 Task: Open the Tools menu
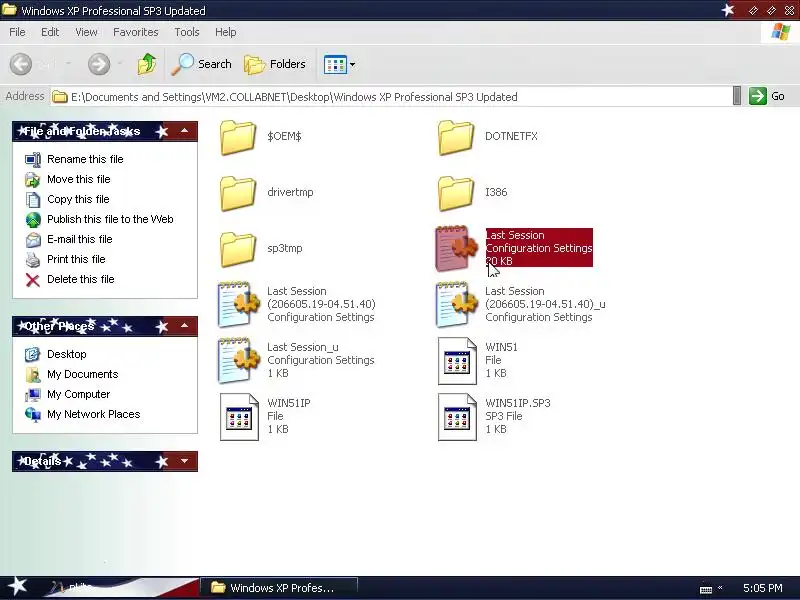(x=187, y=32)
